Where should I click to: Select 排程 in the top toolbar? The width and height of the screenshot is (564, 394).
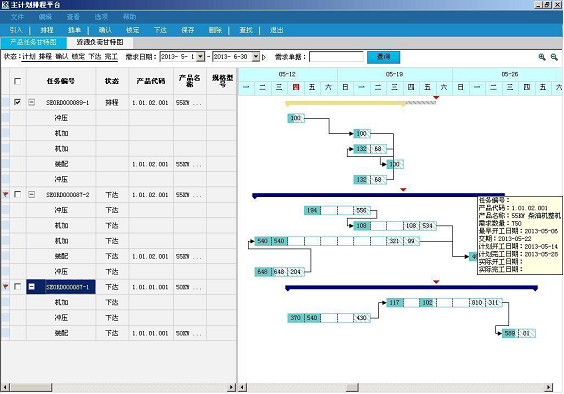click(x=46, y=30)
